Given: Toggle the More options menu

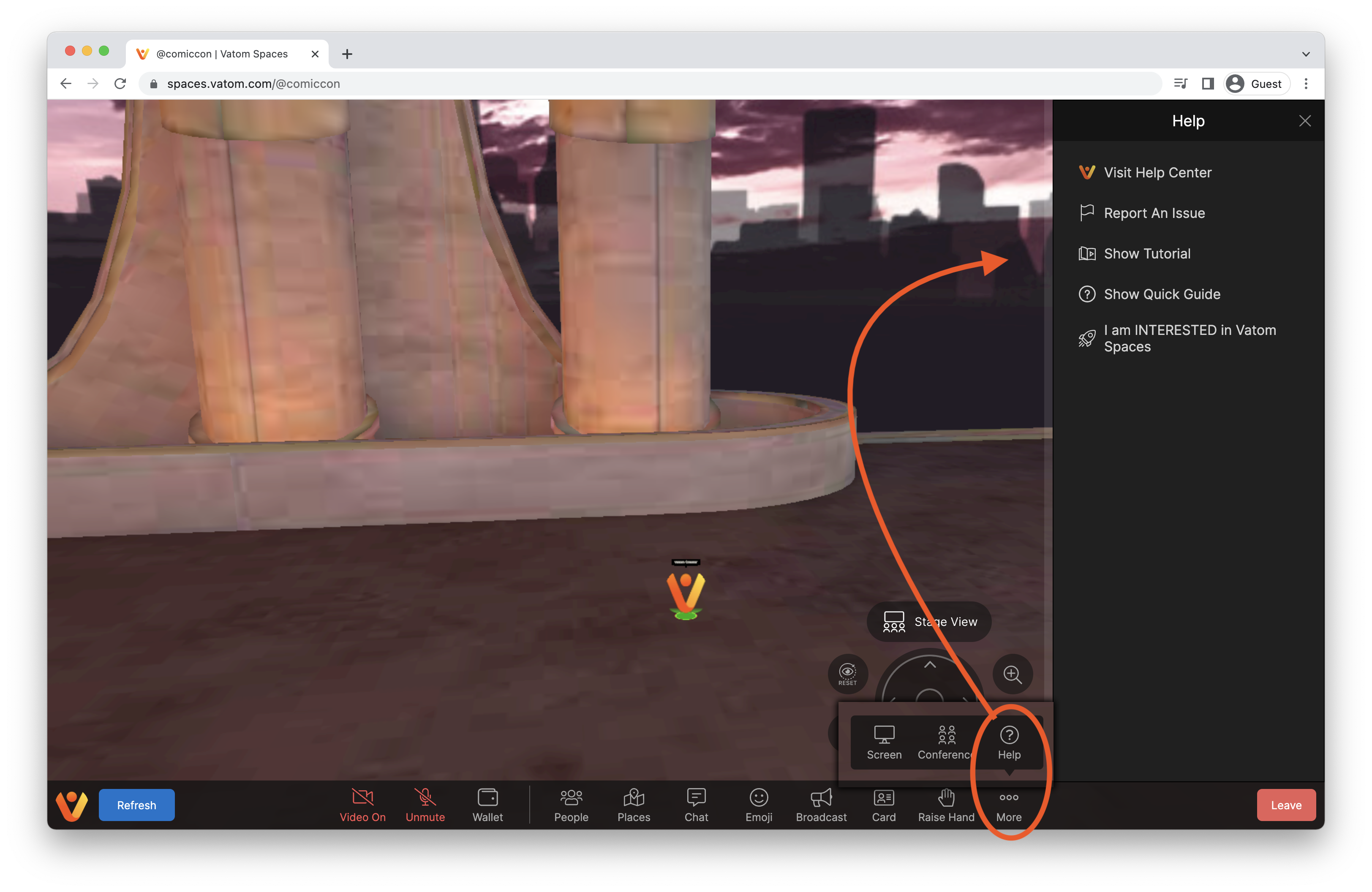Looking at the screenshot, I should (x=1009, y=805).
